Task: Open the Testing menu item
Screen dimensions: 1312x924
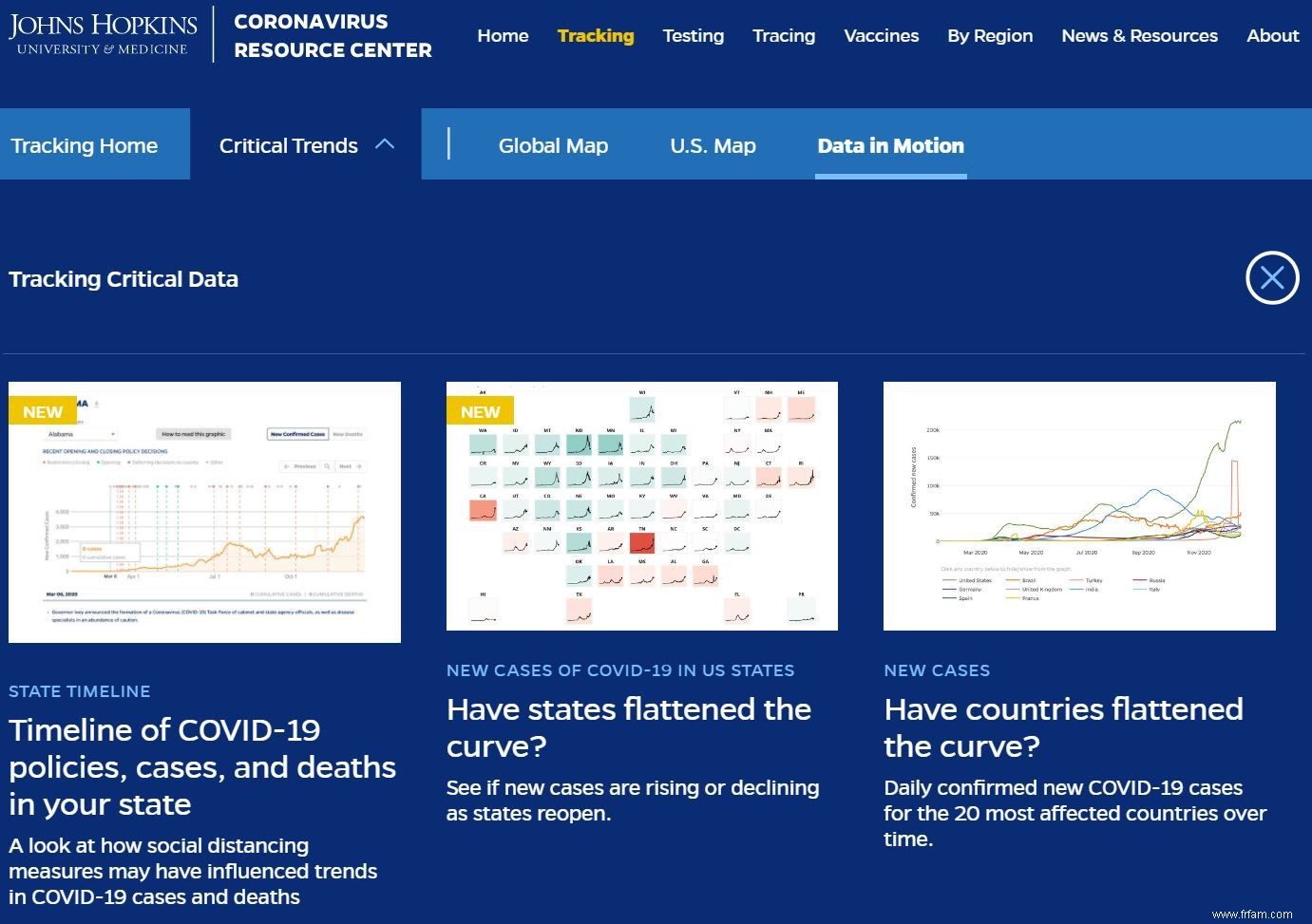Action: 694,36
